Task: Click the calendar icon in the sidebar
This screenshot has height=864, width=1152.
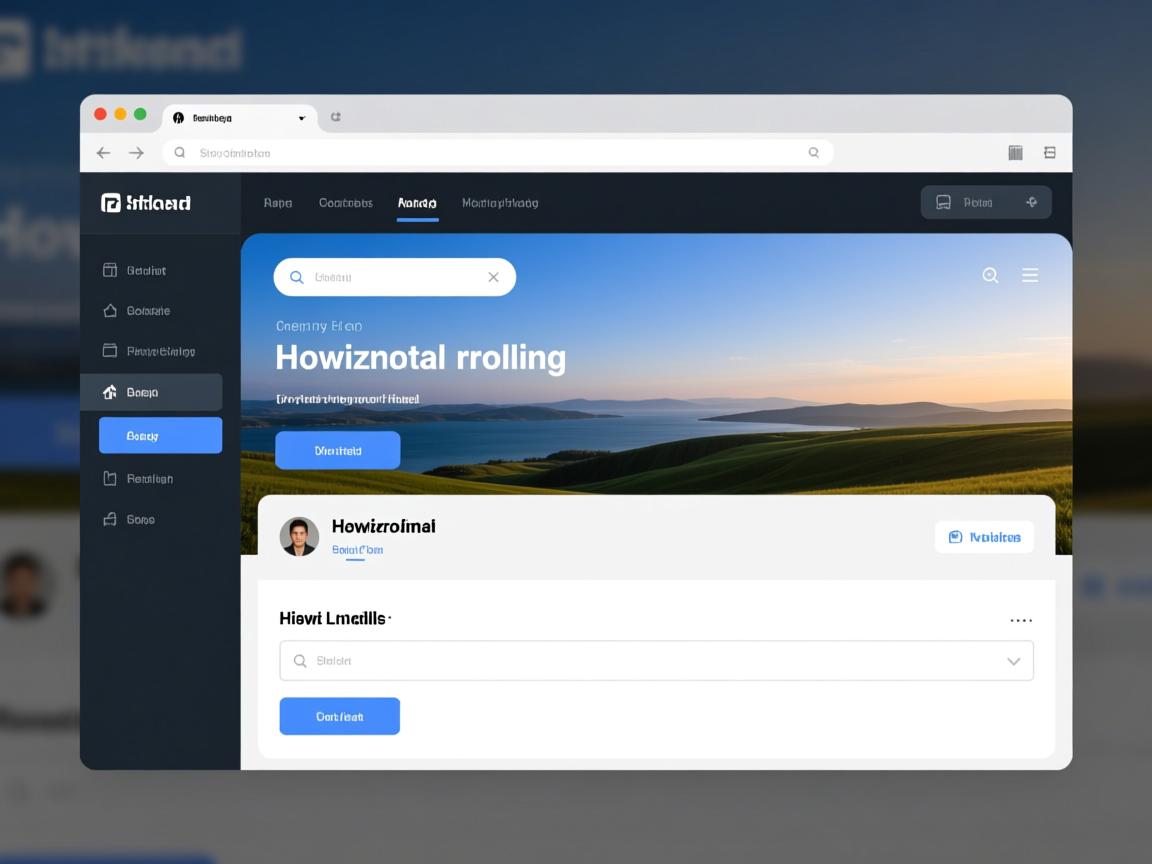Action: [x=110, y=270]
